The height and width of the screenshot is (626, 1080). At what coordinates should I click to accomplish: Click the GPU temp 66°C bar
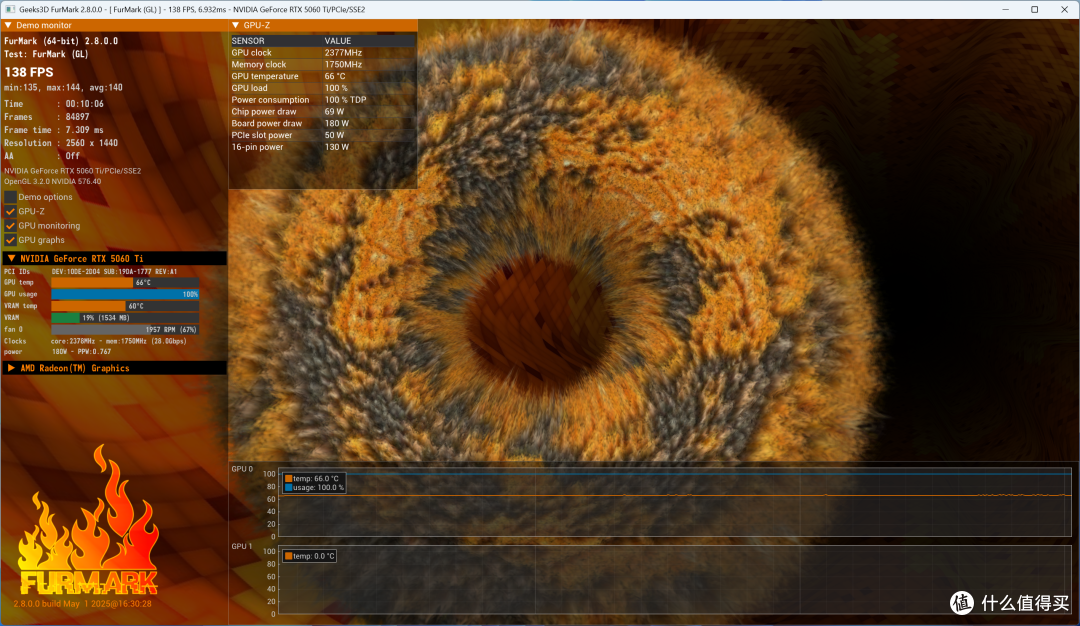point(125,282)
